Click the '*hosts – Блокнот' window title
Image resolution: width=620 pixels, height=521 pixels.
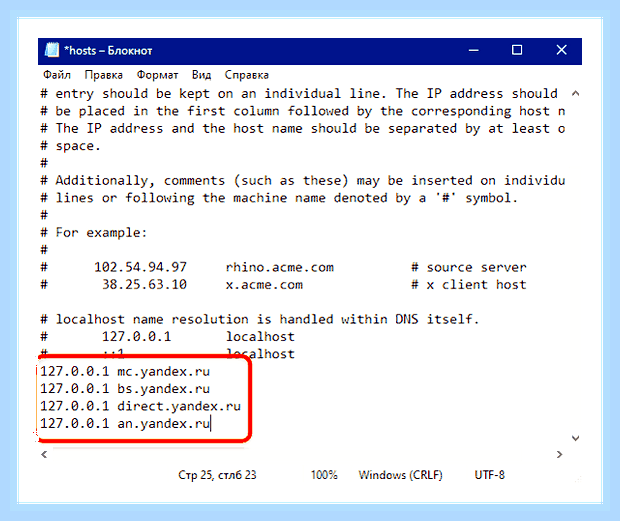(x=108, y=51)
